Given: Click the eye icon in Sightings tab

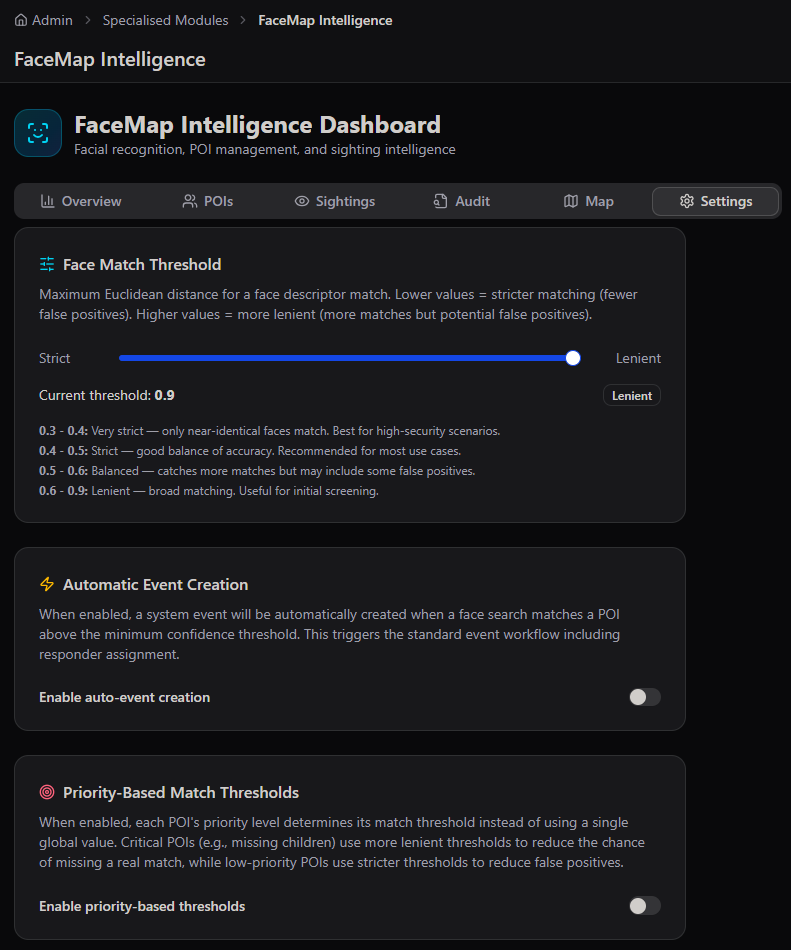Looking at the screenshot, I should [302, 201].
